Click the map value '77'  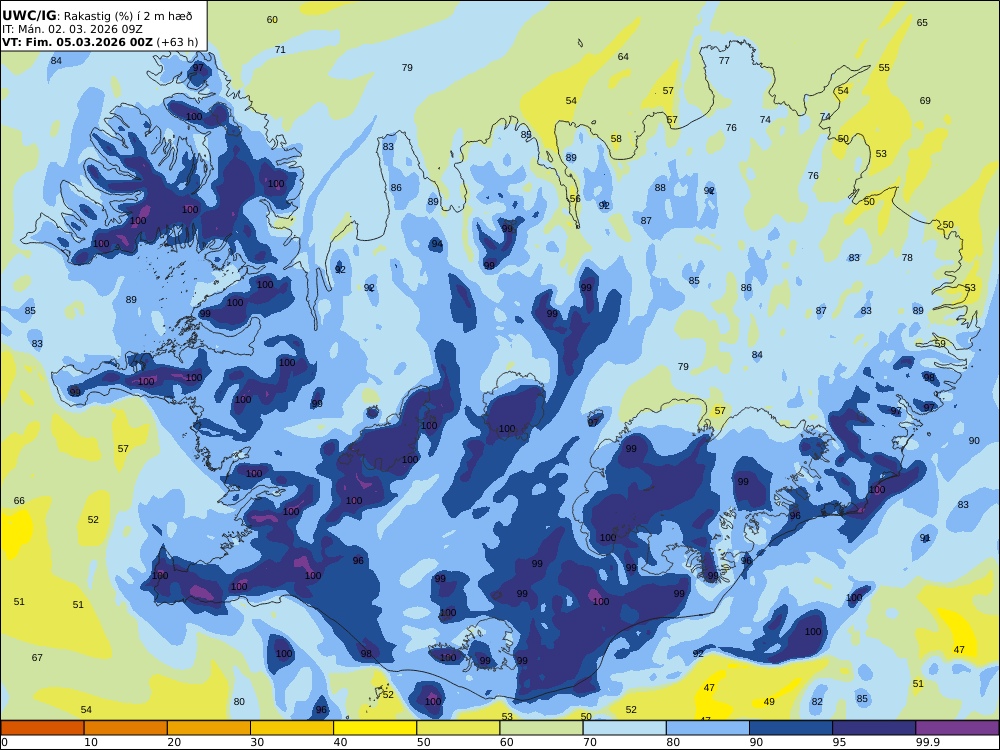click(x=724, y=61)
